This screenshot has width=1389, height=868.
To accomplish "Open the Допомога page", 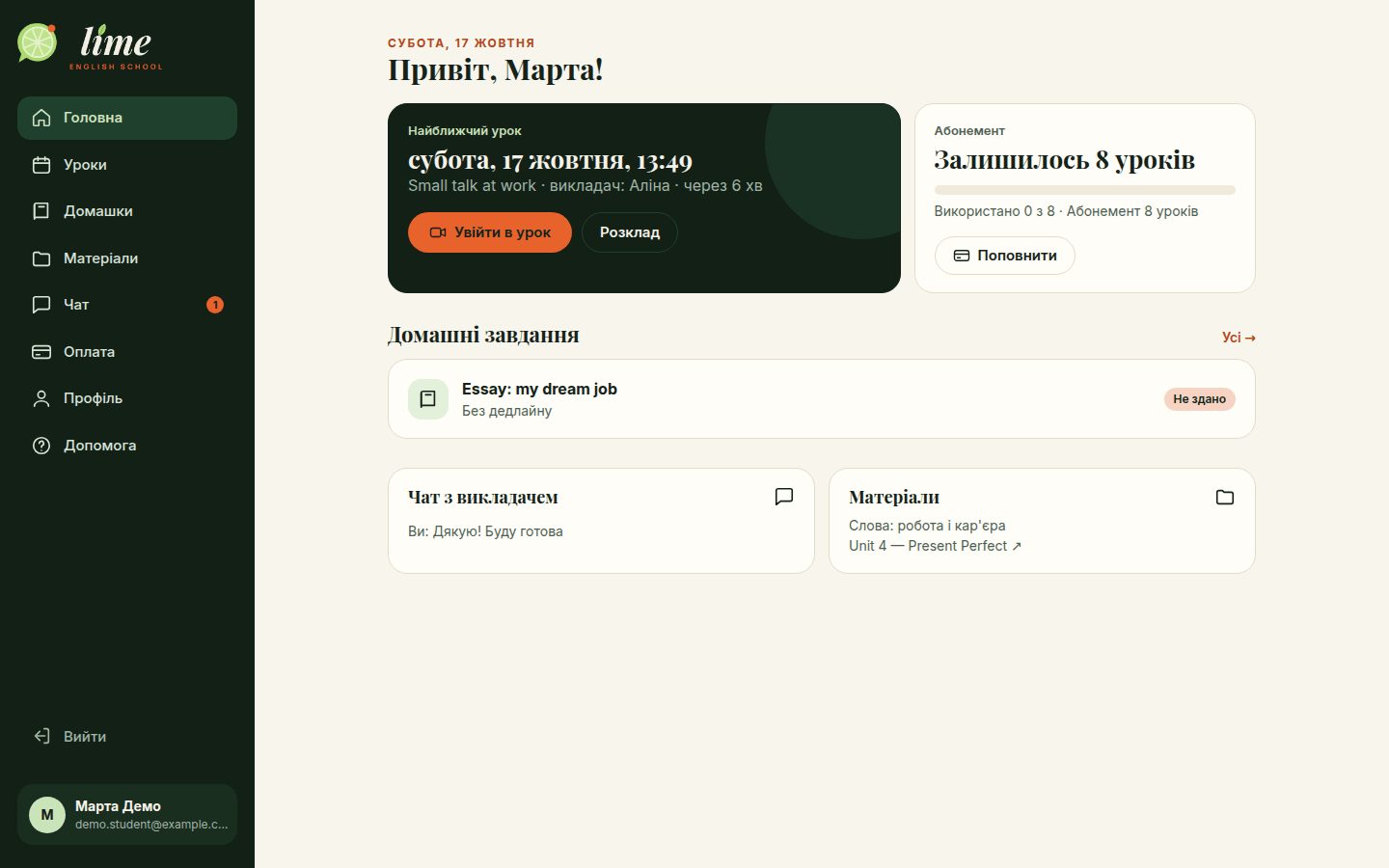I will 127,446.
